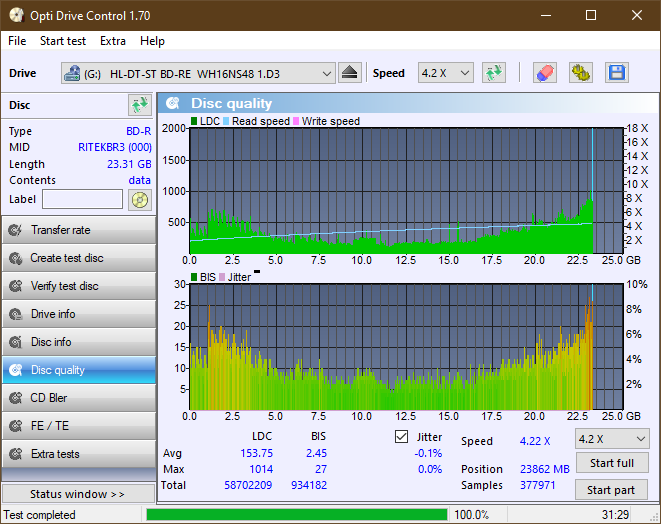The width and height of the screenshot is (661, 524).
Task: Open Extra tests panel
Action: [79, 454]
